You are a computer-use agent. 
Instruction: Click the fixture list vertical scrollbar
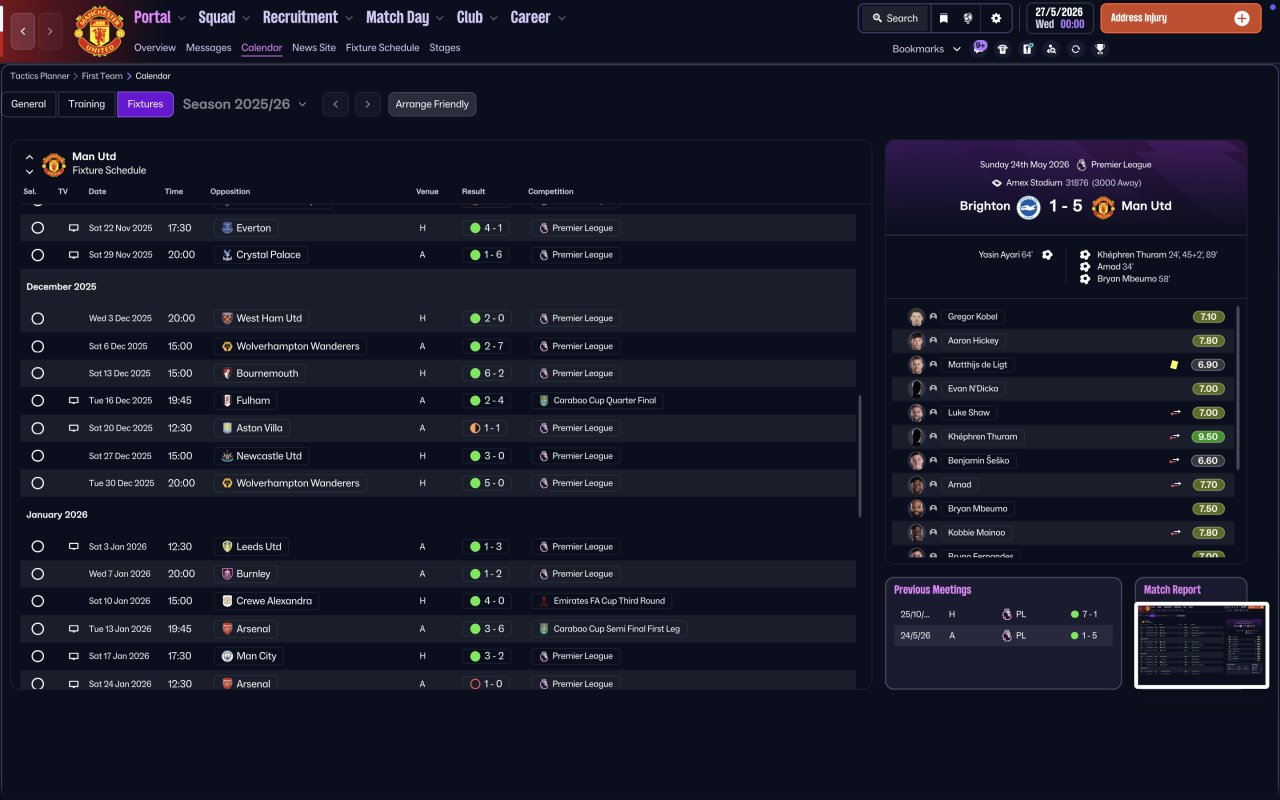point(860,456)
